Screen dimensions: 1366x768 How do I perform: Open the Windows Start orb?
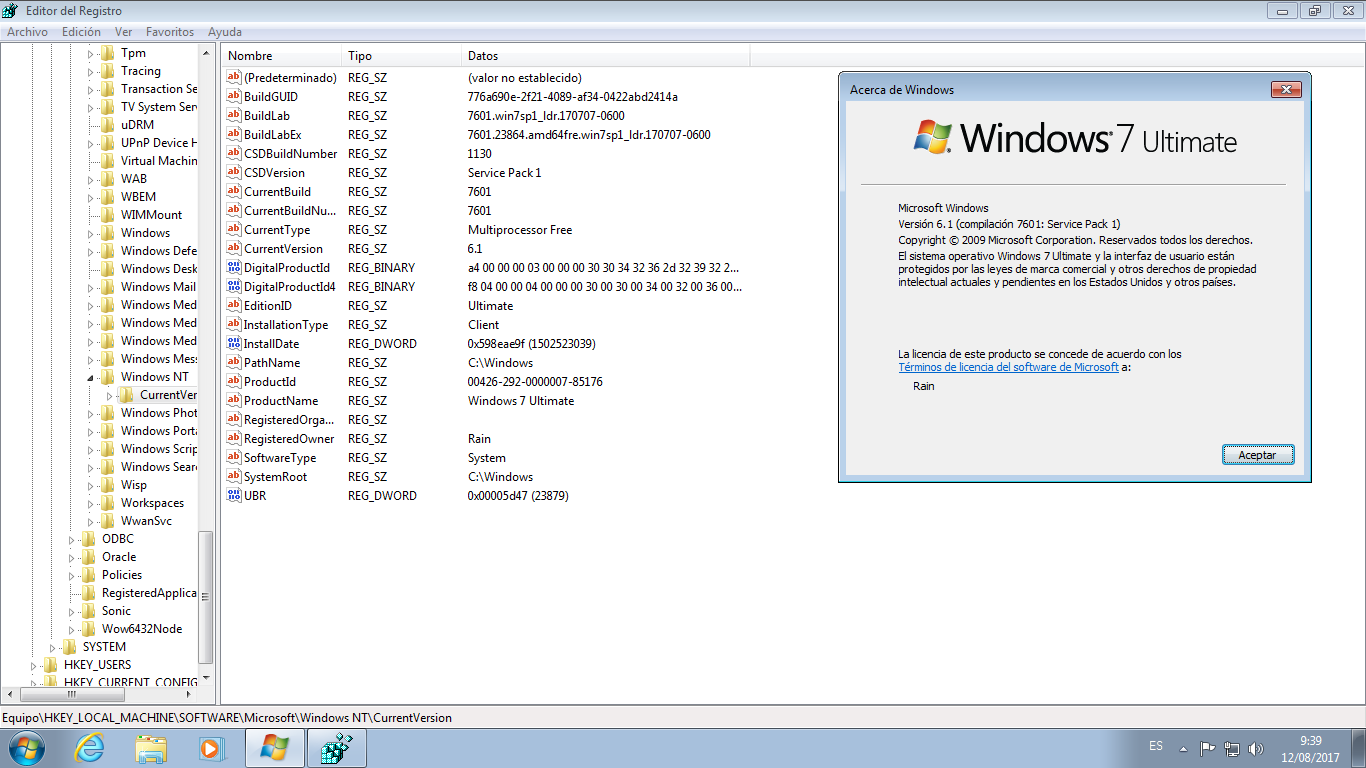click(26, 748)
